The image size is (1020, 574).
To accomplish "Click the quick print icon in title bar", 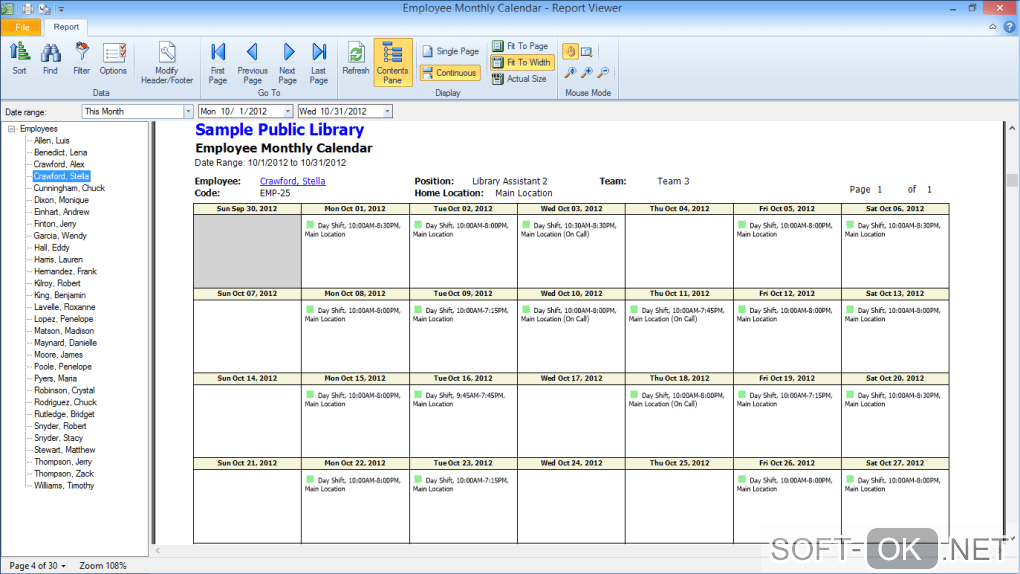I will [28, 9].
